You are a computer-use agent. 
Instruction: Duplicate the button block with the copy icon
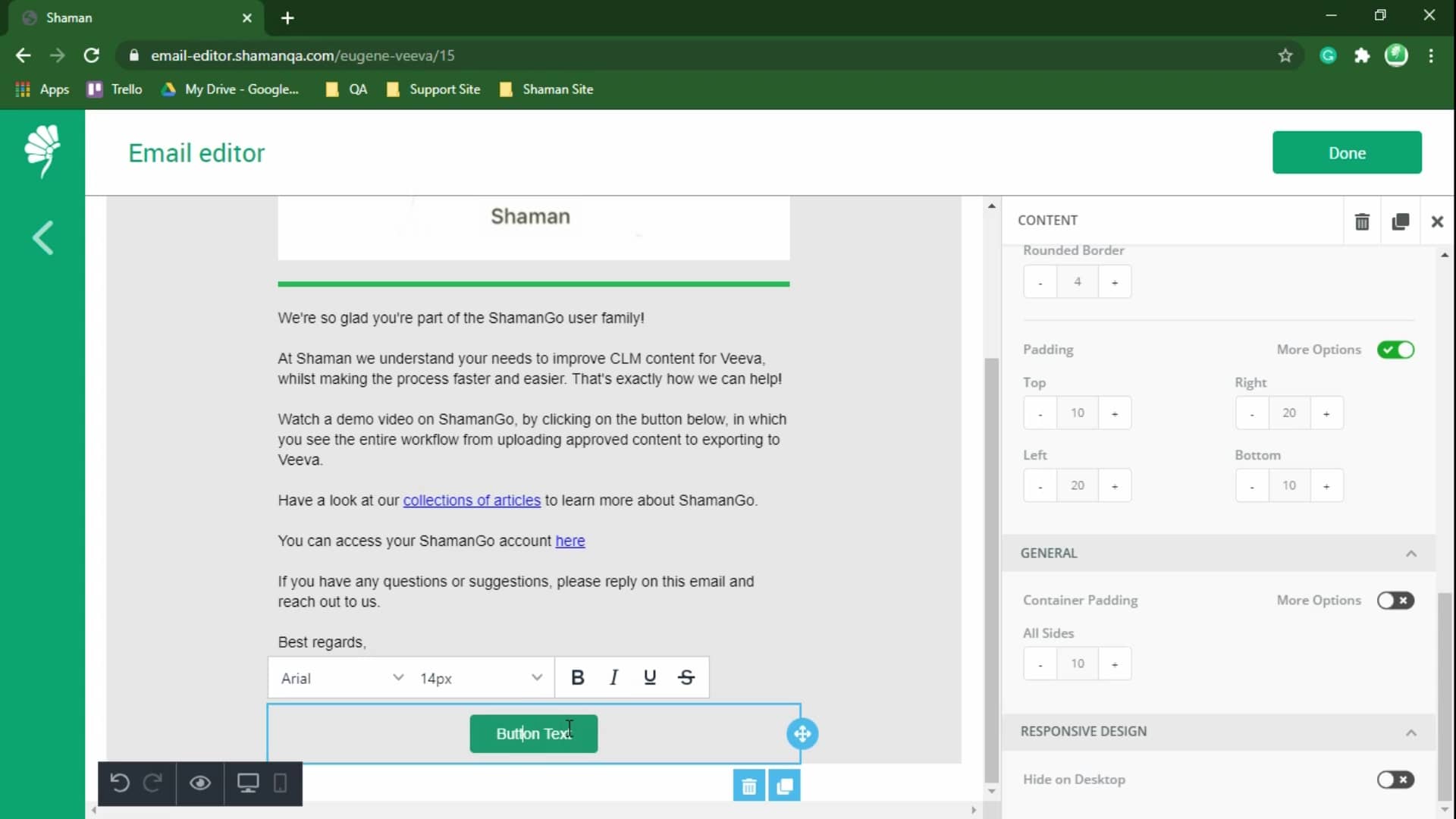pyautogui.click(x=785, y=785)
